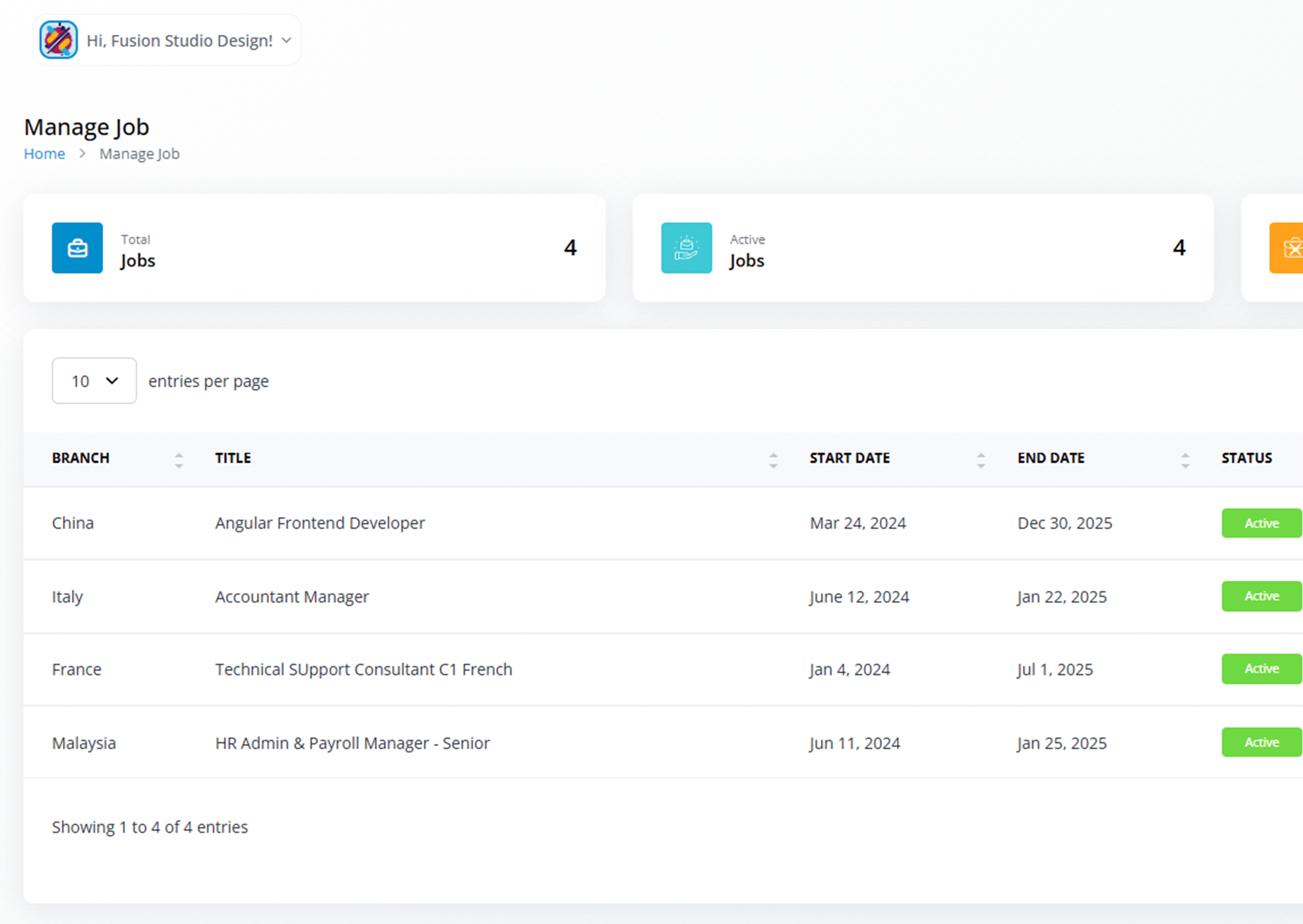Screen dimensions: 1303x924
Task: Click the Status column header
Action: (x=1247, y=458)
